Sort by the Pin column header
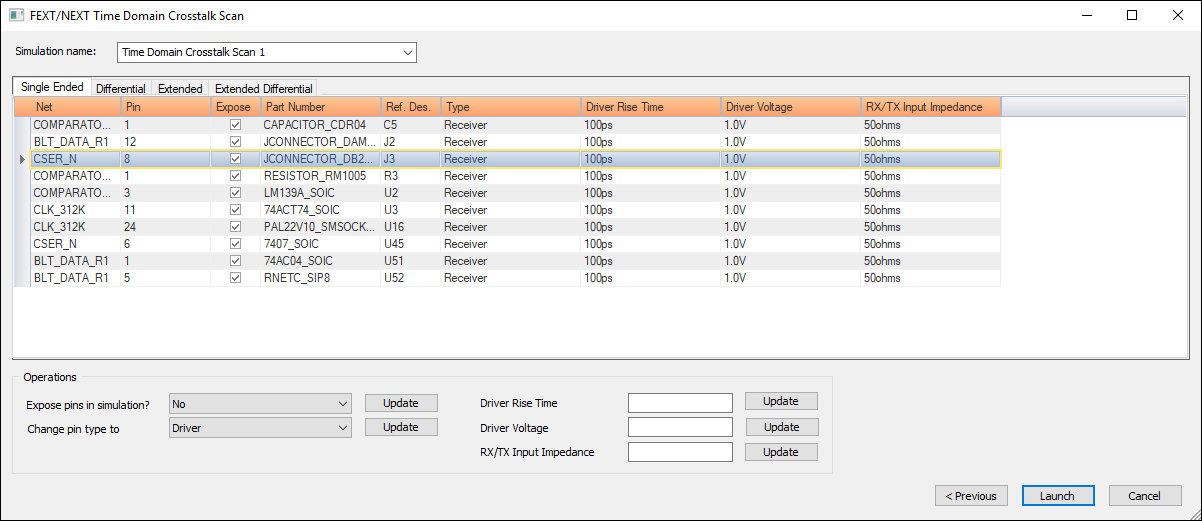This screenshot has height=521, width=1202. tap(165, 107)
